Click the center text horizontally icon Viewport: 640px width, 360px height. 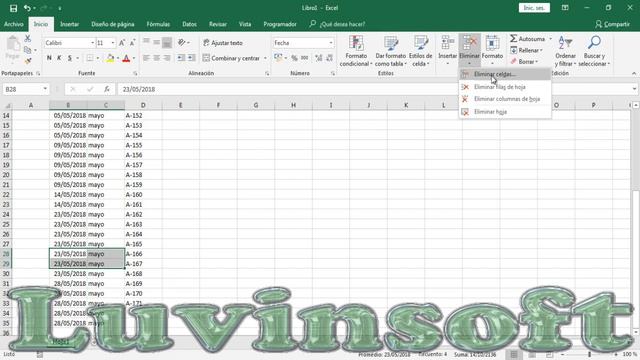tap(157, 58)
